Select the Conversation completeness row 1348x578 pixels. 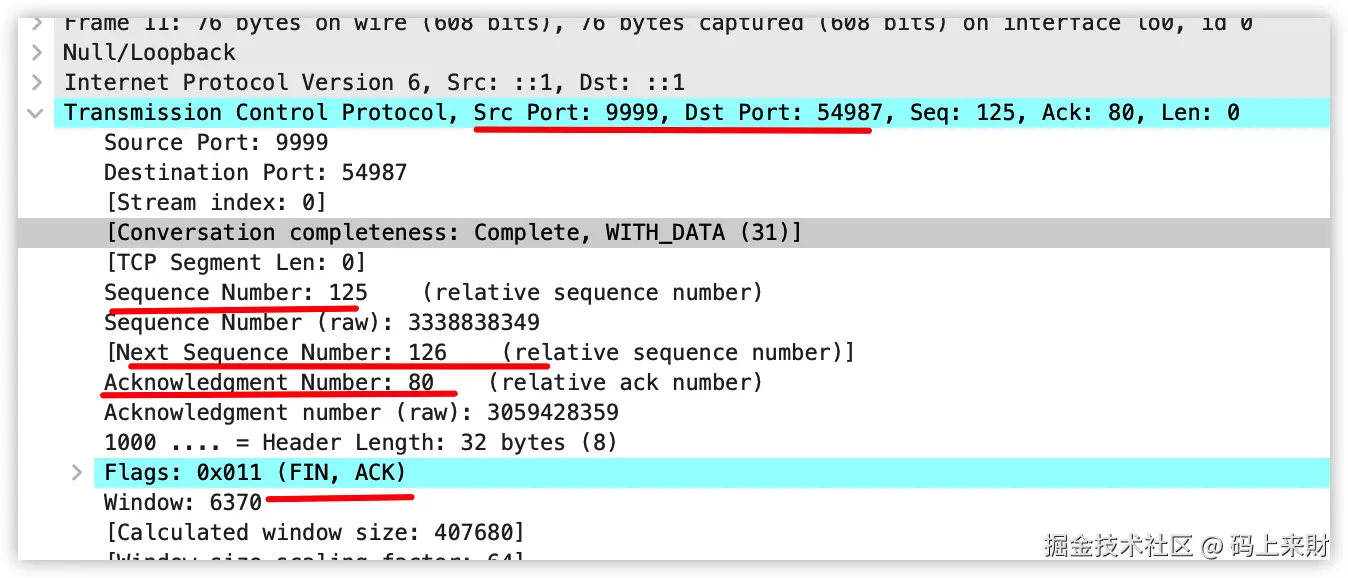[452, 233]
